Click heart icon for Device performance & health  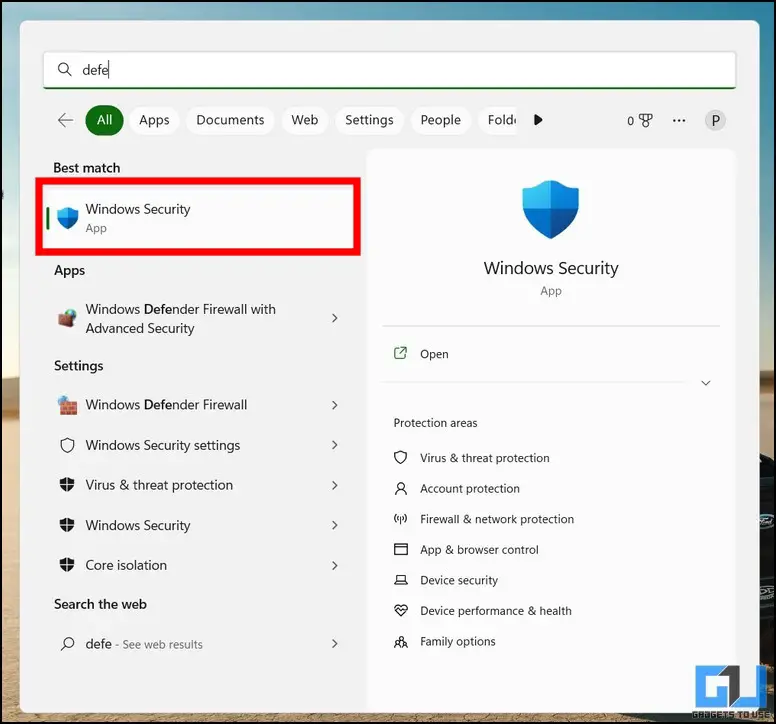tap(400, 610)
